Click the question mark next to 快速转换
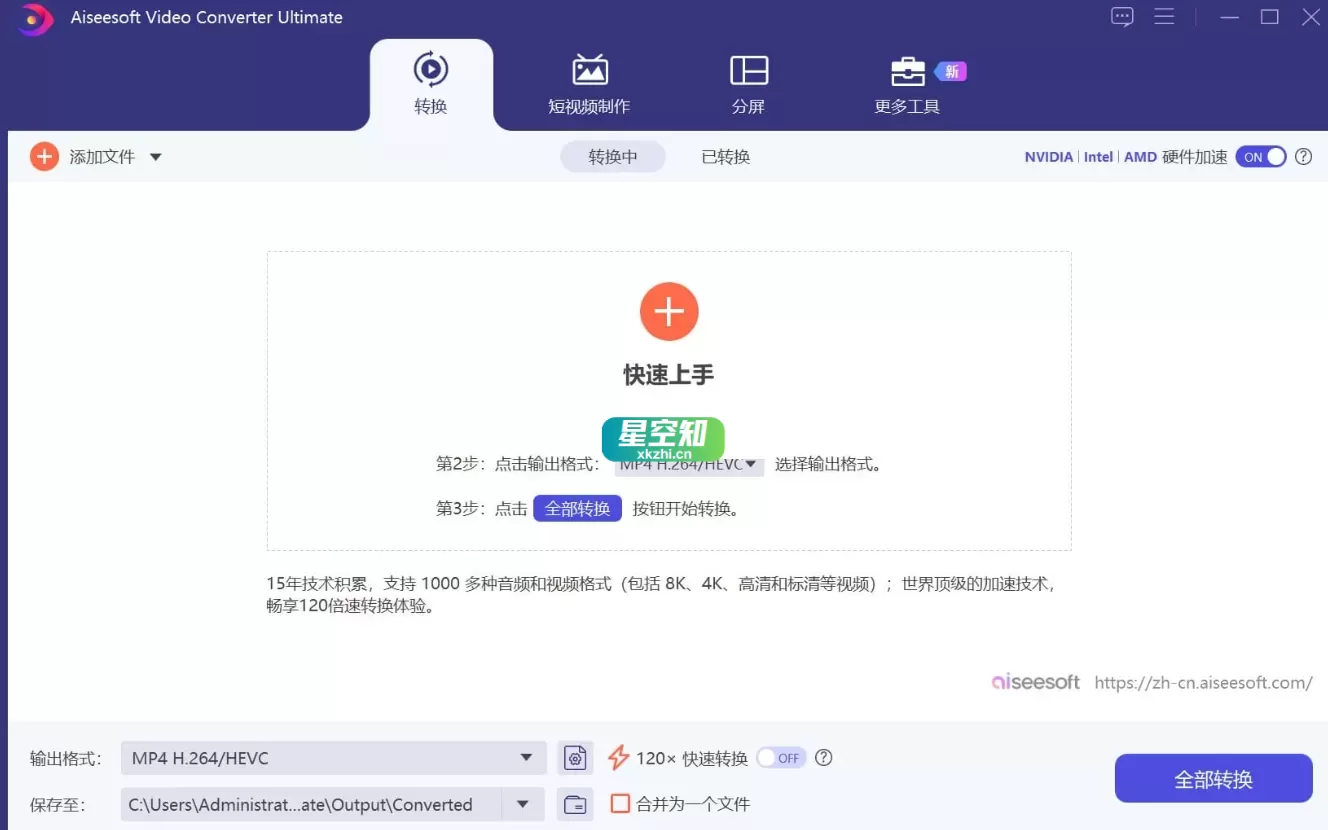The width and height of the screenshot is (1328, 830). click(823, 757)
